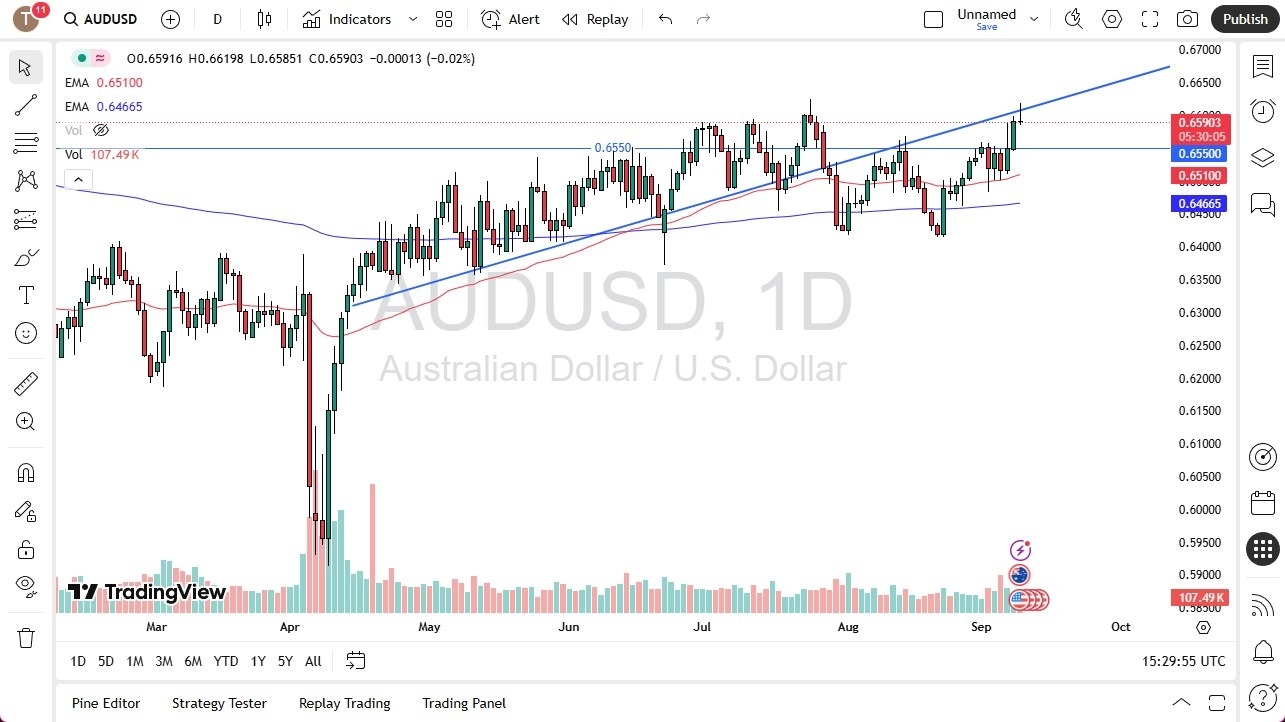This screenshot has width=1285, height=722.
Task: Select the Trend Line drawing tool
Action: click(25, 105)
